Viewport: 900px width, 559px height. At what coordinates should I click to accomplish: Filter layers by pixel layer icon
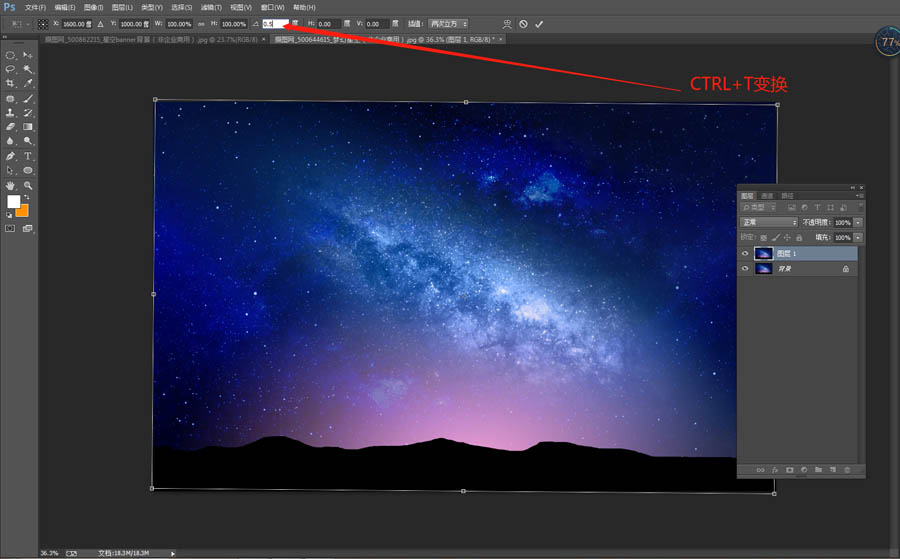(792, 207)
